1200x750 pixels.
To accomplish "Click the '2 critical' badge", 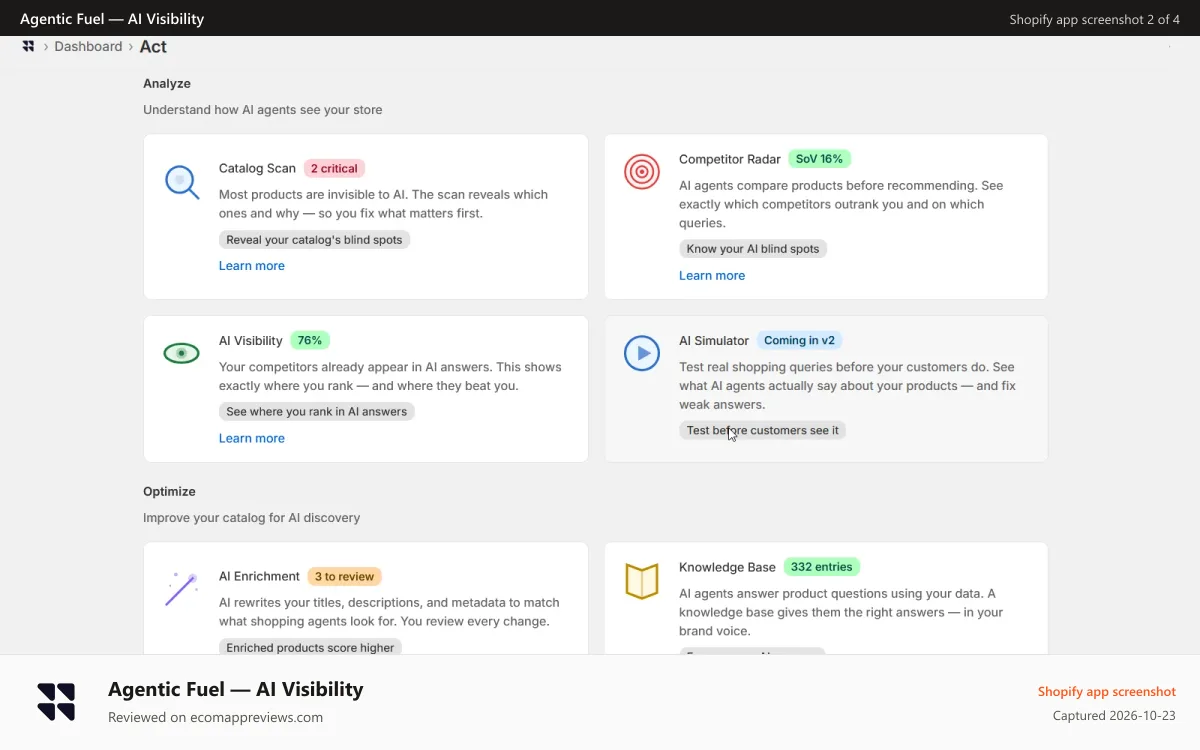I will point(334,168).
